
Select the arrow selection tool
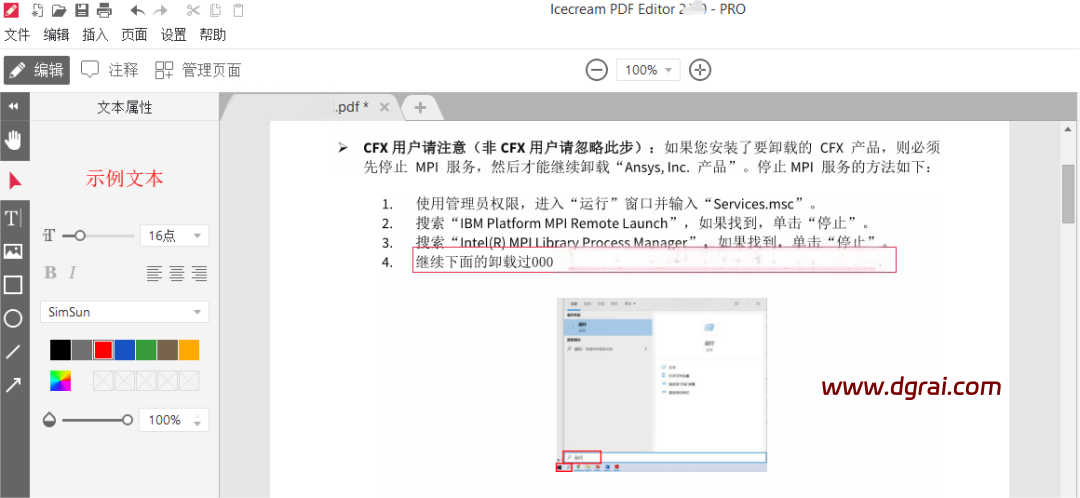click(14, 181)
